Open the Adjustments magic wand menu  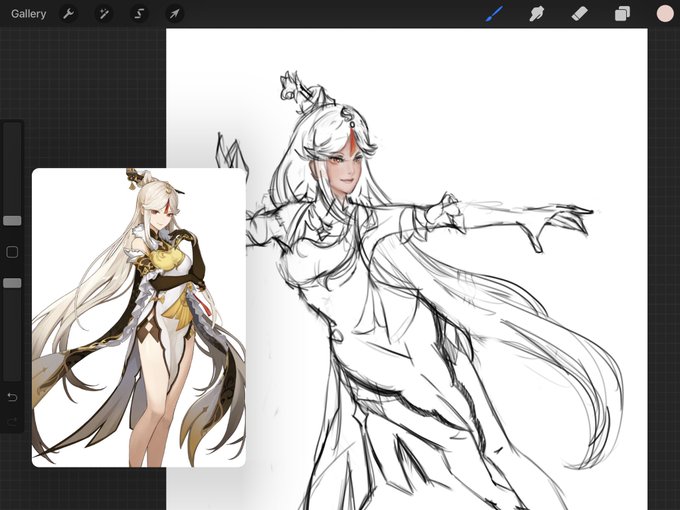[104, 14]
